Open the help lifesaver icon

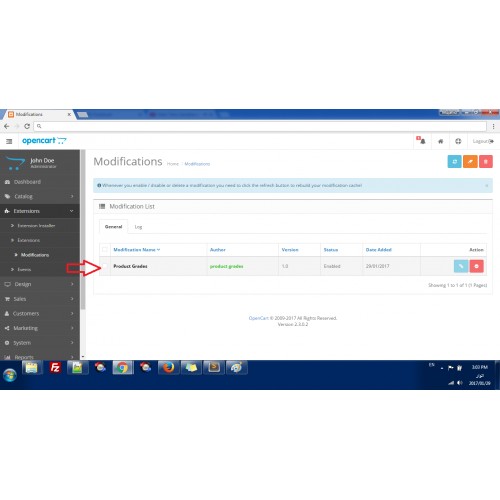[458, 141]
